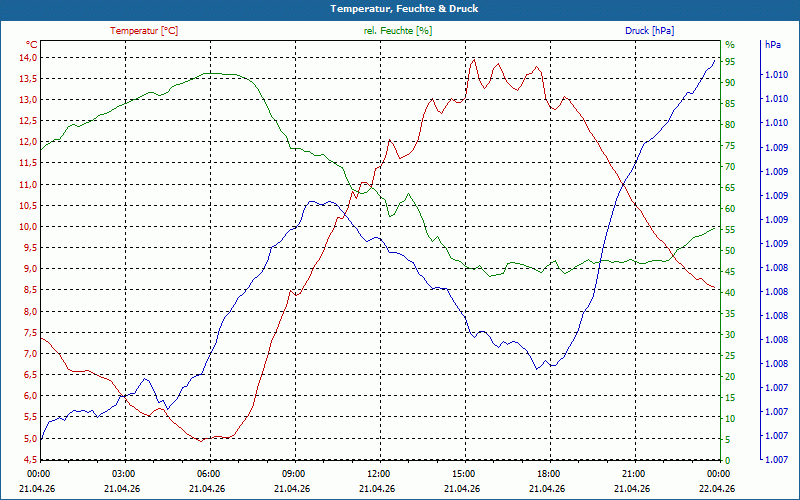Click the '80' humidity axis value
The height and width of the screenshot is (500, 800).
(x=730, y=124)
